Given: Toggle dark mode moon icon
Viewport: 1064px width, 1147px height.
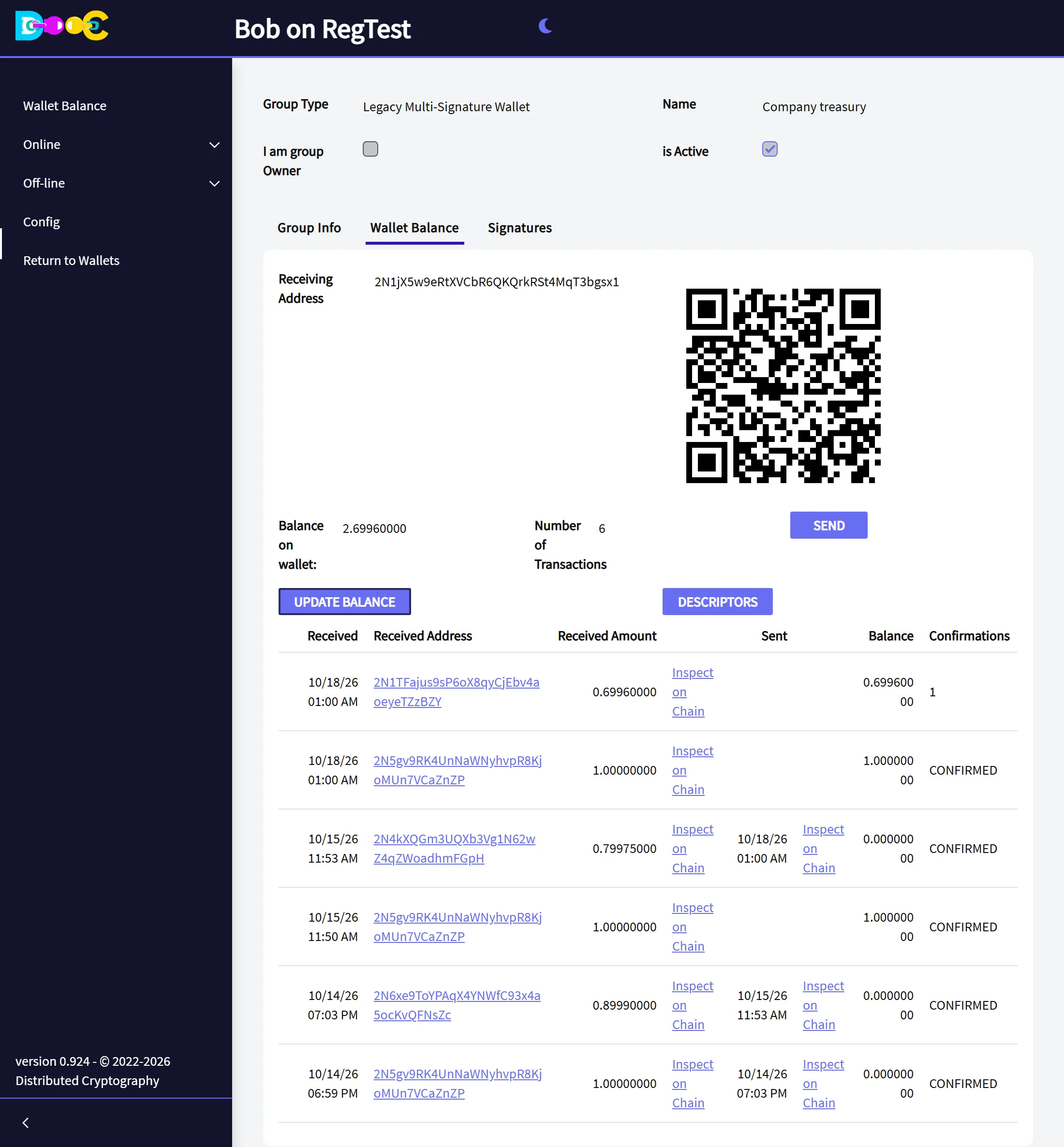Looking at the screenshot, I should tap(545, 26).
